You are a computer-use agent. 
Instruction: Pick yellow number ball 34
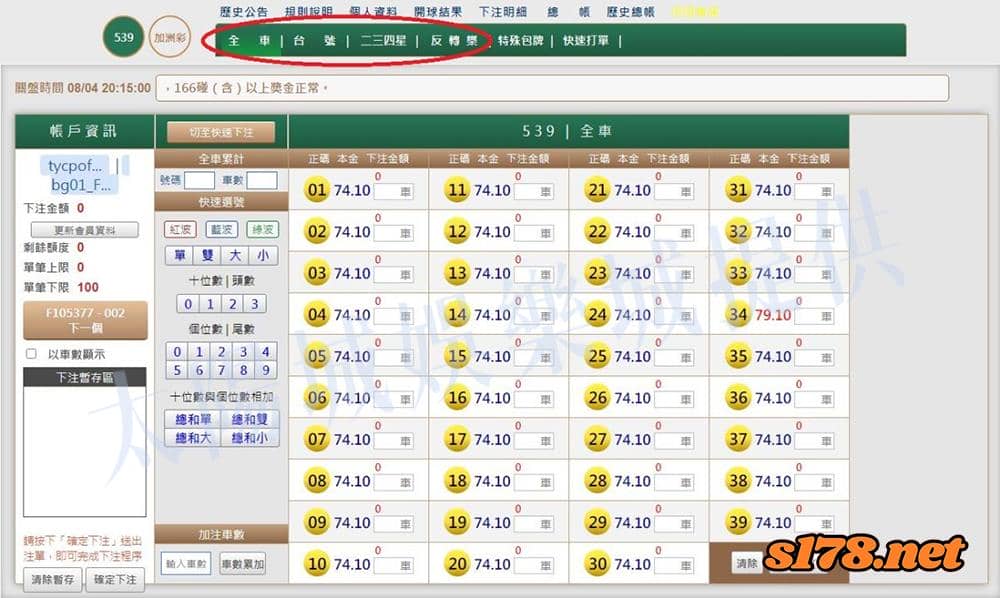pos(737,315)
